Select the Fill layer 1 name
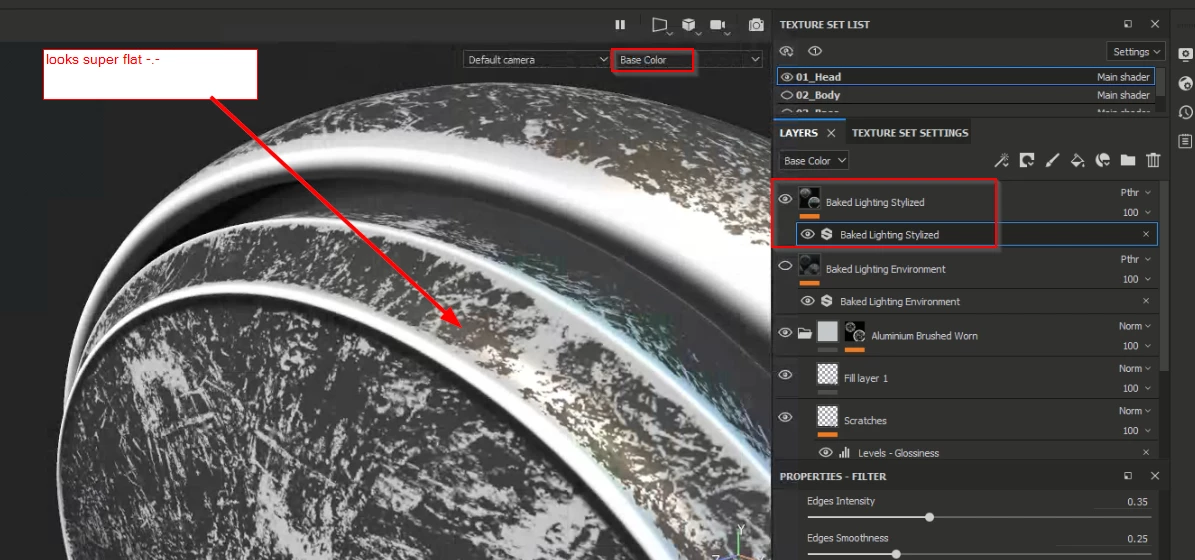The height and width of the screenshot is (560, 1195). coord(866,379)
